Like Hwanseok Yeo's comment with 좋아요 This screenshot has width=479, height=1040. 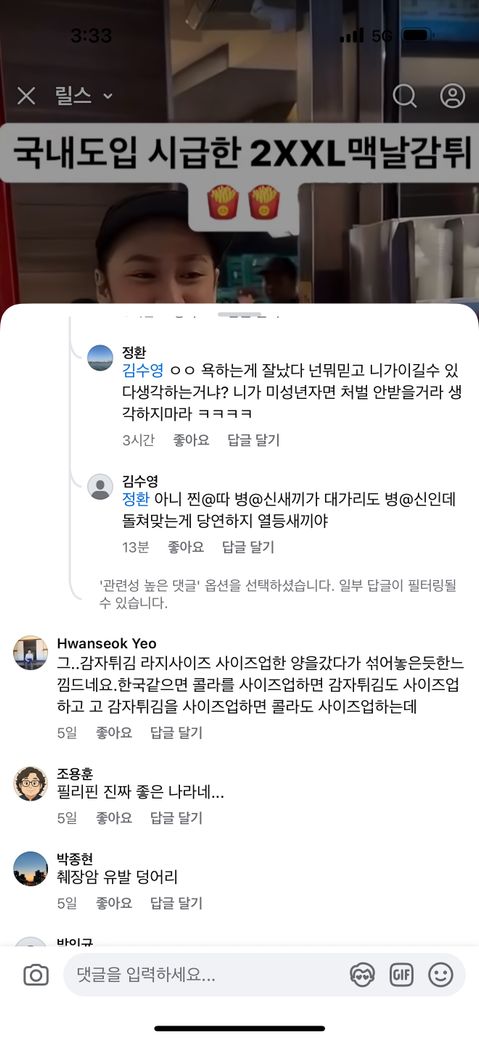point(114,733)
